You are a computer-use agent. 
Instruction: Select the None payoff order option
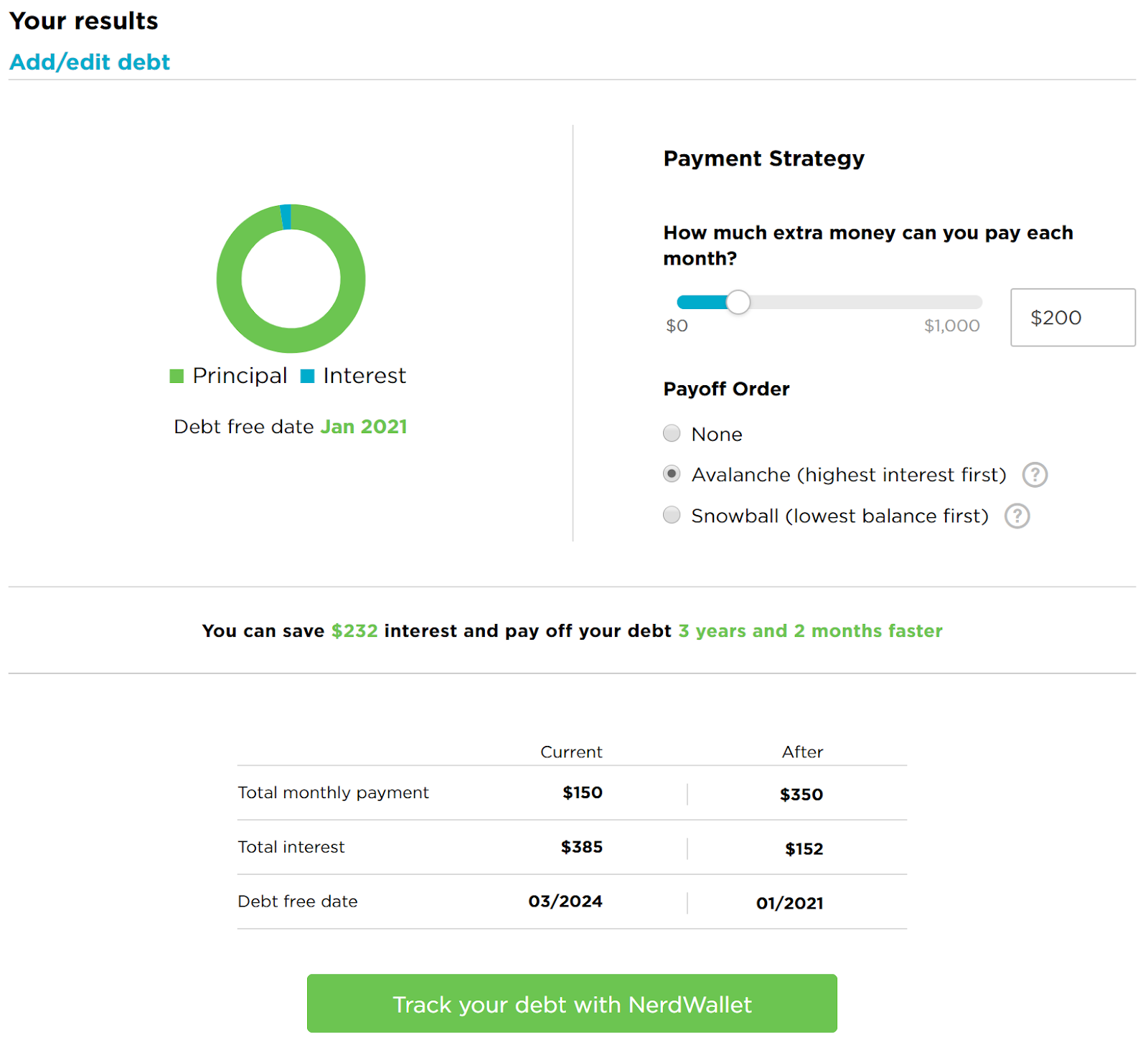pos(672,433)
